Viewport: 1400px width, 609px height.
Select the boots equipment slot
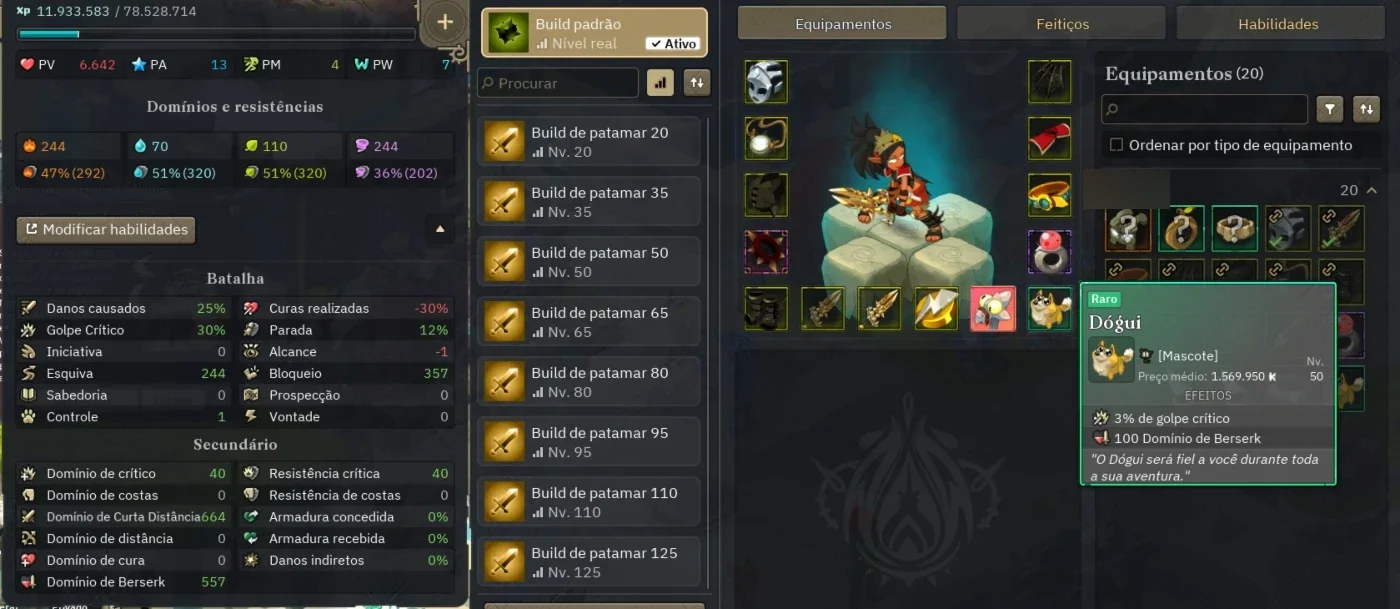[x=766, y=308]
